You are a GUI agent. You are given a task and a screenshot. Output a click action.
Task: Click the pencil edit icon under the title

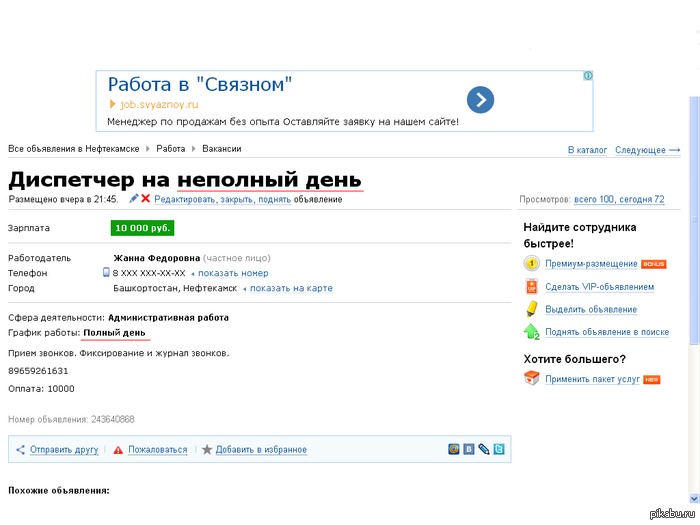click(x=134, y=199)
